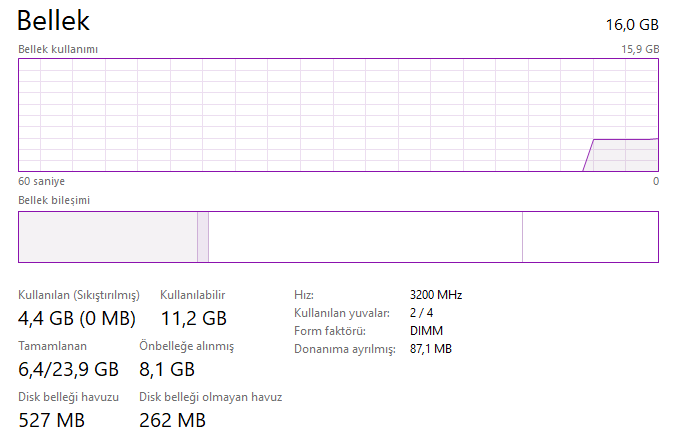Click the Bellek kullanımı usage graph

coord(338,115)
